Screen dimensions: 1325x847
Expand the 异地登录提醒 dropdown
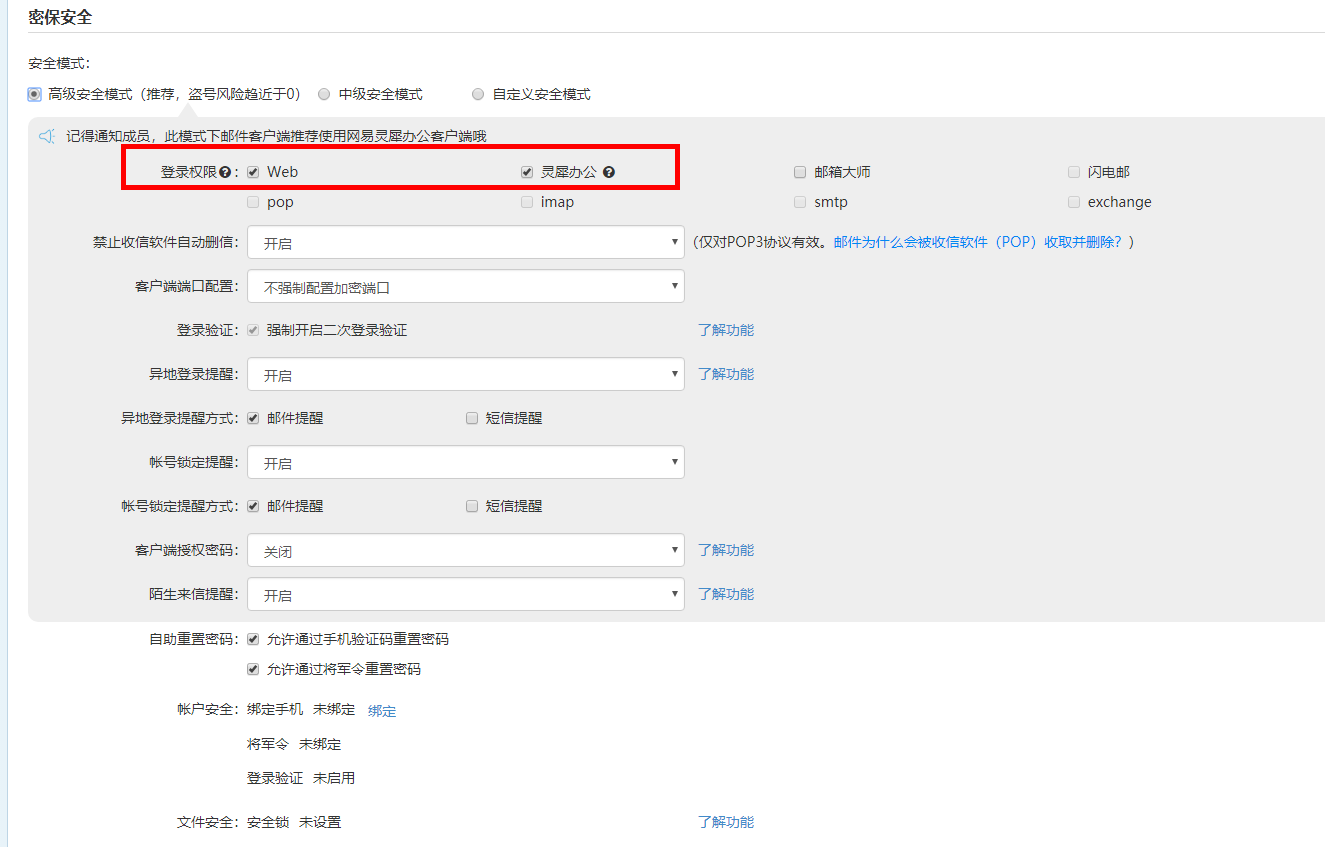click(465, 375)
